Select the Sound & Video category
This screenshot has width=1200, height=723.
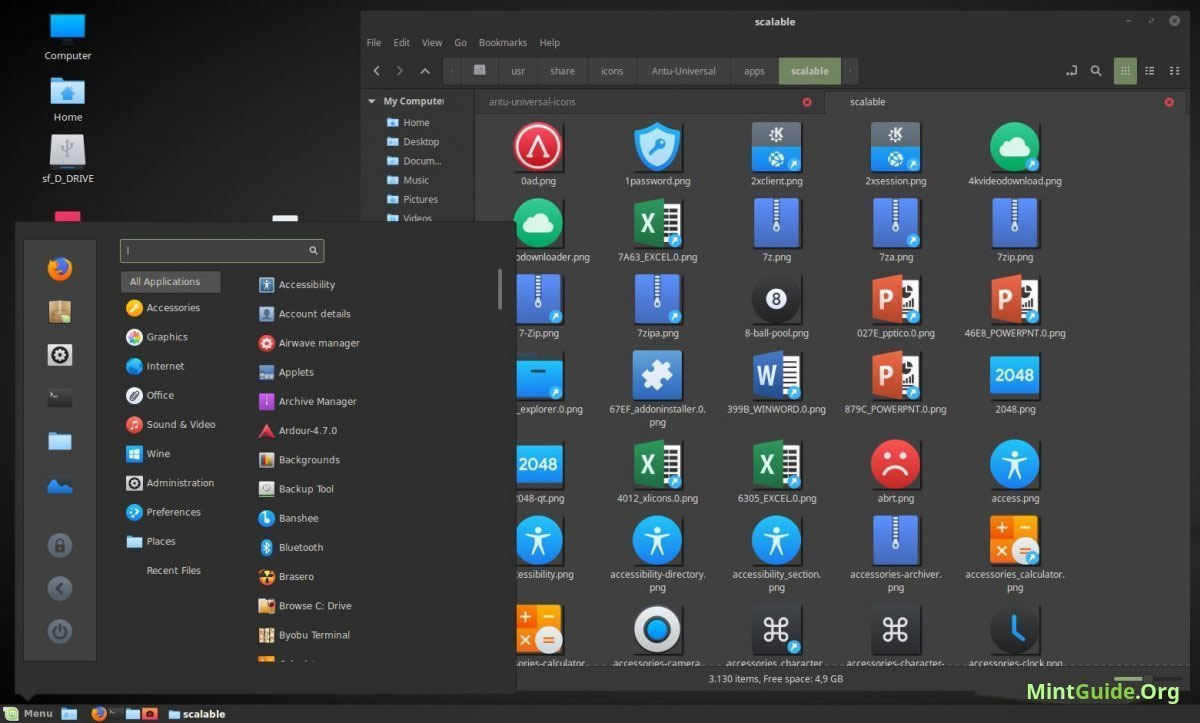[x=170, y=424]
